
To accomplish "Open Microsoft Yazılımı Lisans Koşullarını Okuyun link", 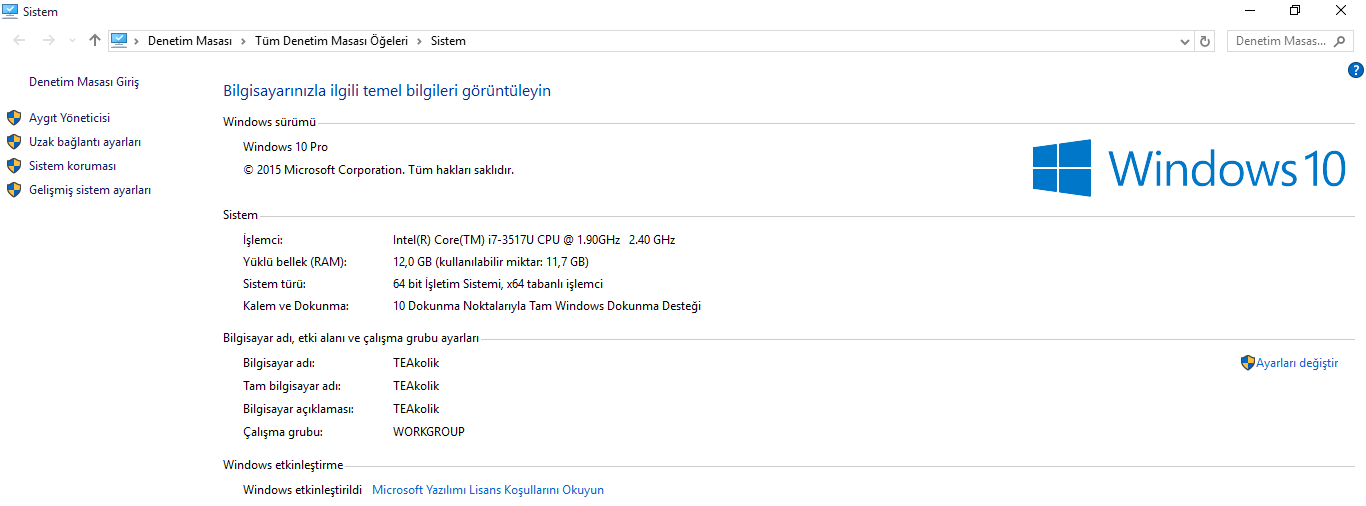I will 488,490.
